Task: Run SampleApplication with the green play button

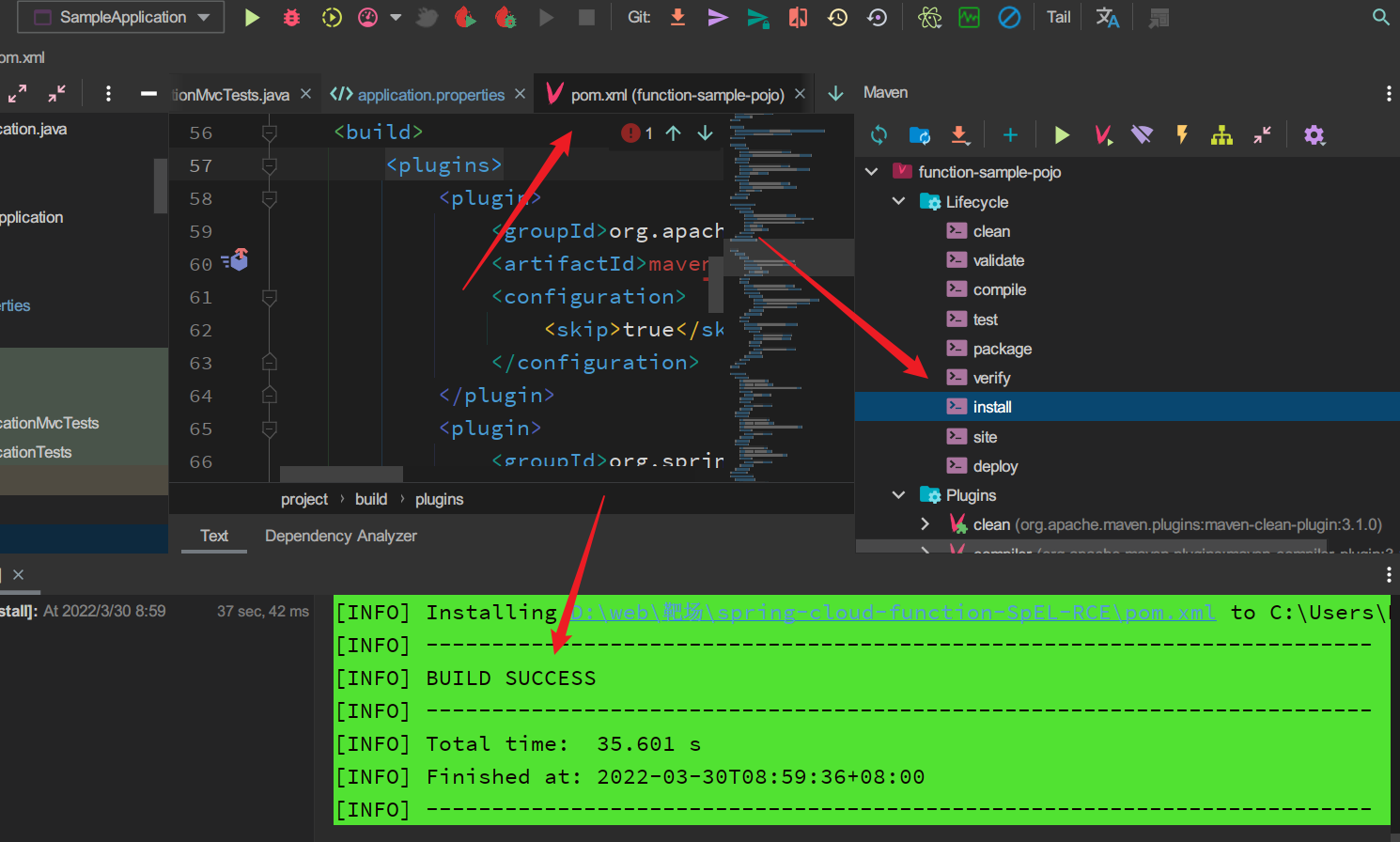Action: 252,17
